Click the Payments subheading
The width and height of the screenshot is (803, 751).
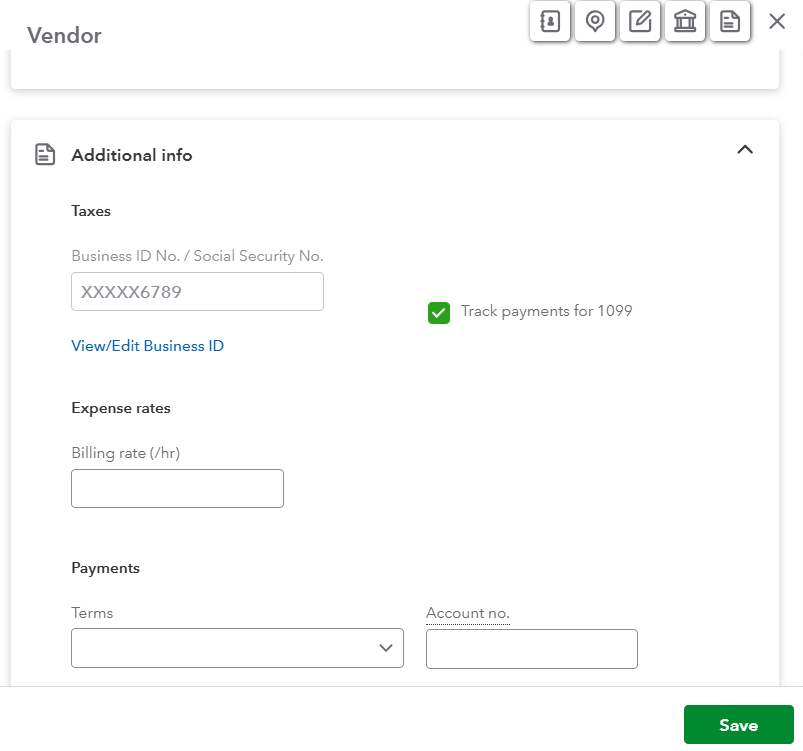coord(105,568)
